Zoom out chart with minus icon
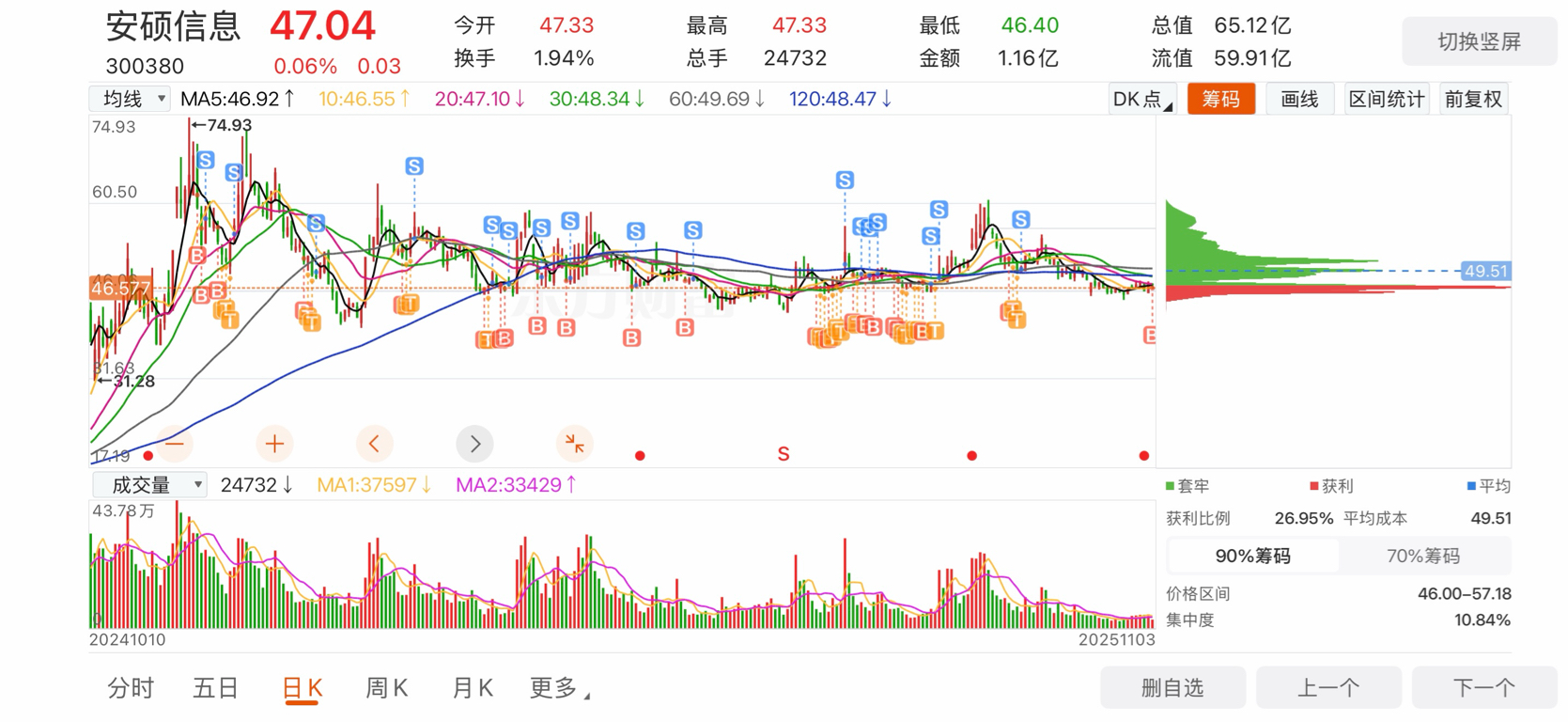 175,444
